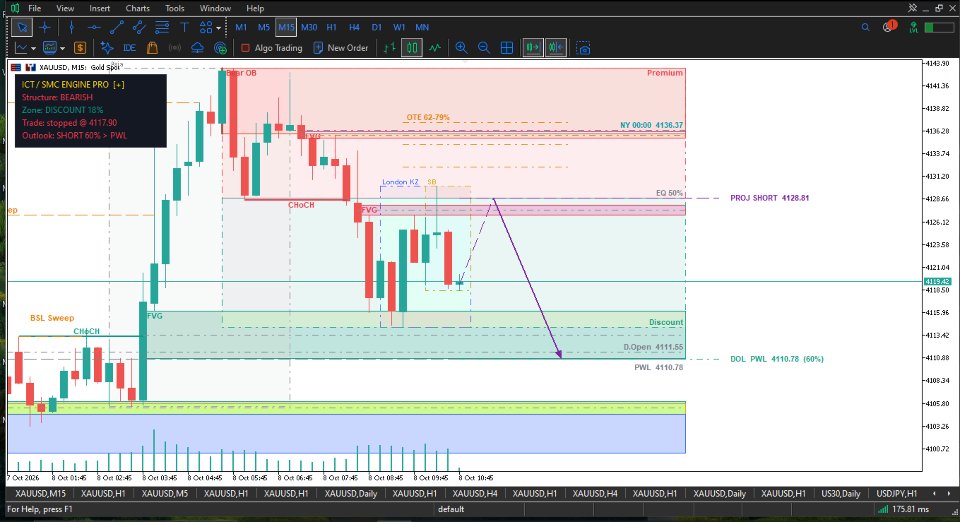Image resolution: width=960 pixels, height=522 pixels.
Task: Tile chart windows with grid icon
Action: 507,48
